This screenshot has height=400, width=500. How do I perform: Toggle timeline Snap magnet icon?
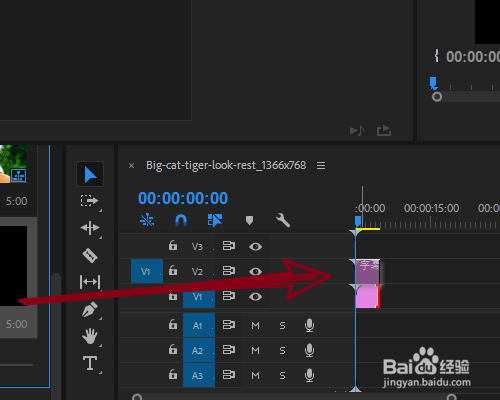tap(181, 220)
